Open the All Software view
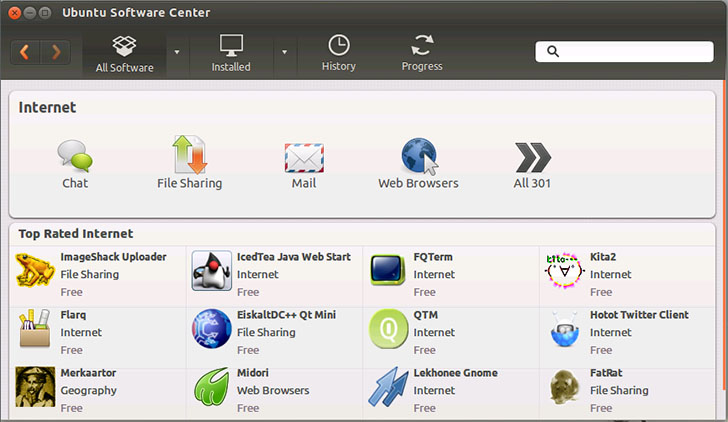Image resolution: width=728 pixels, height=422 pixels. (124, 54)
